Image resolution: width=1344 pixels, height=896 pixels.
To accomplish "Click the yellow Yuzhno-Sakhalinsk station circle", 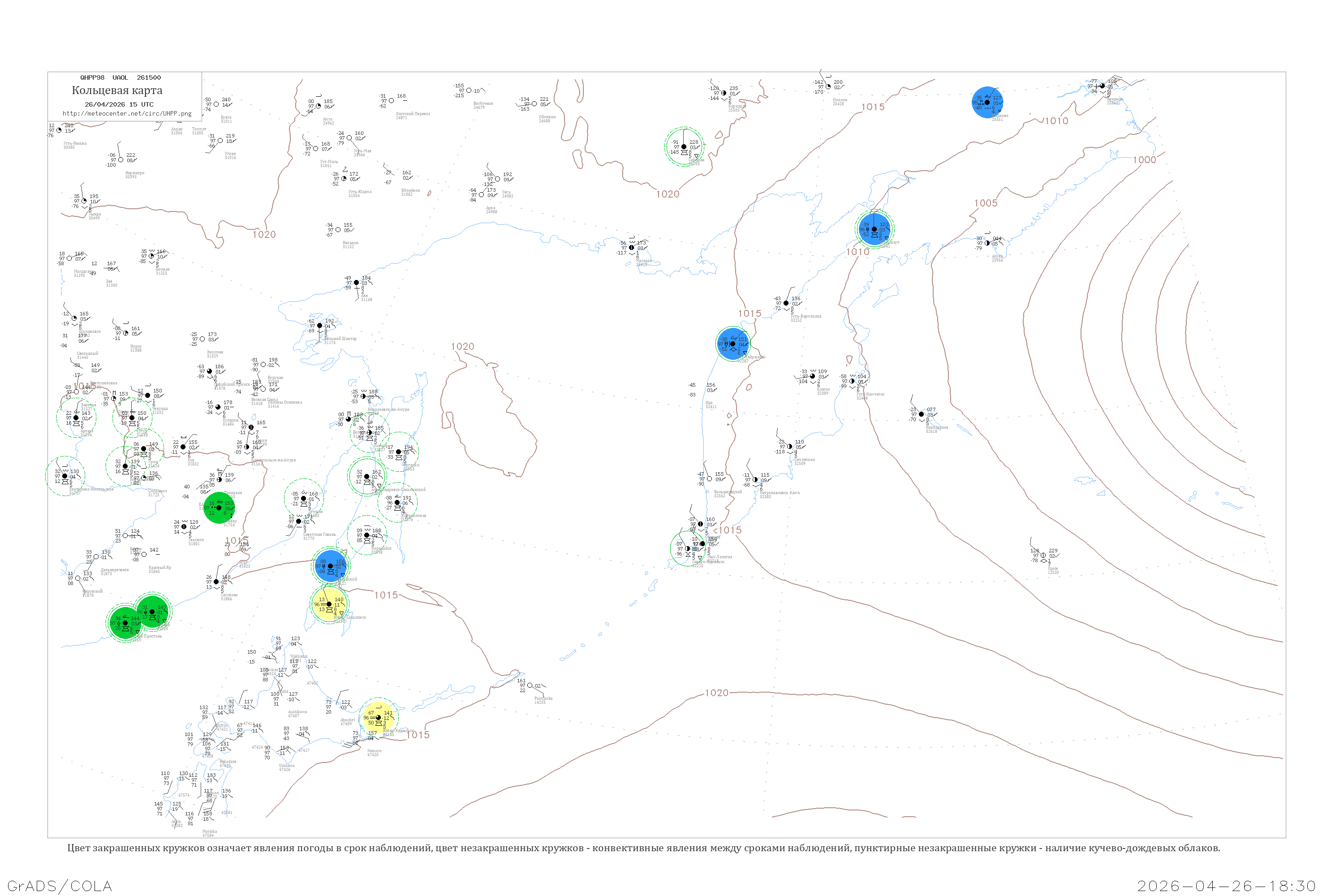I will click(x=329, y=604).
